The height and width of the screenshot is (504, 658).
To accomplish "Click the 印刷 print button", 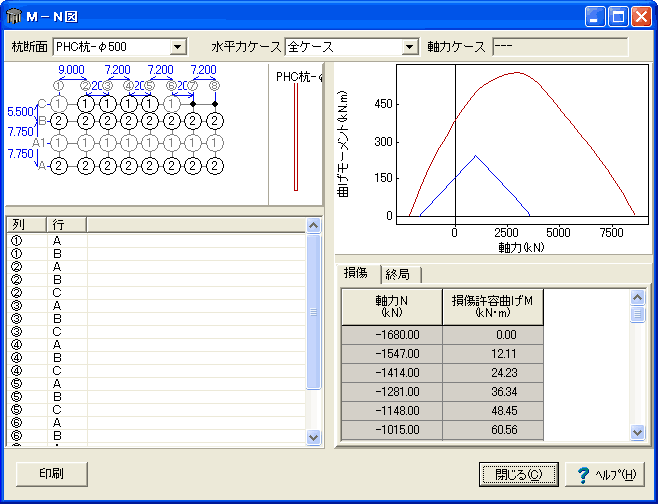I will pyautogui.click(x=52, y=474).
